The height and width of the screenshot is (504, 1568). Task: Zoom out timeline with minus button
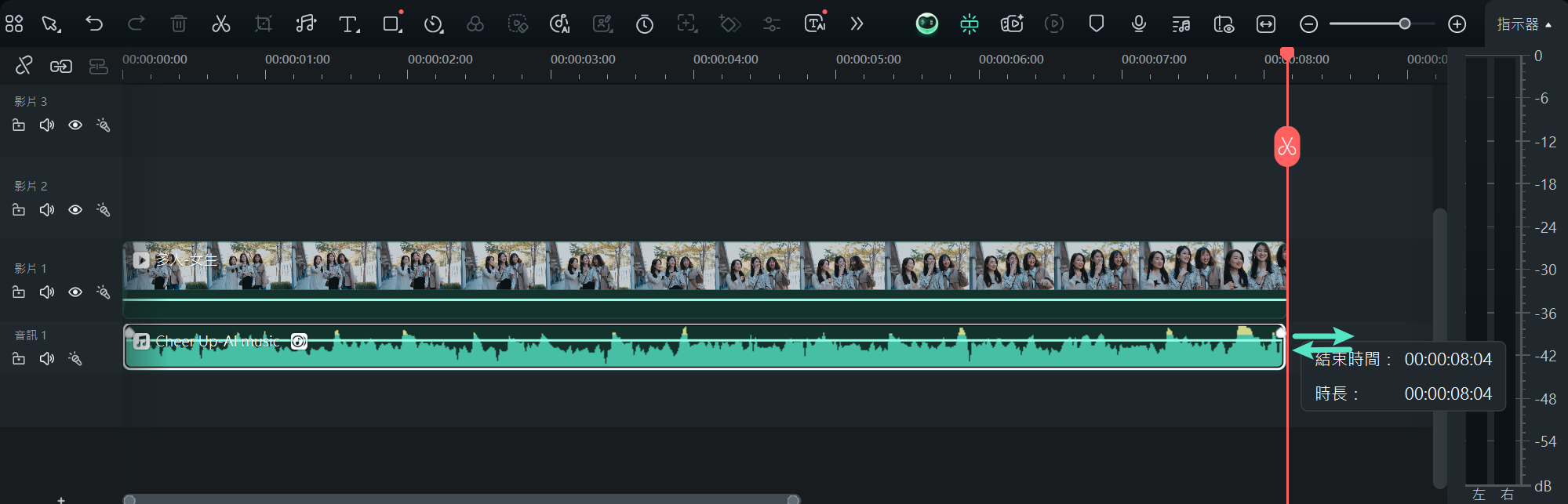pos(1308,24)
